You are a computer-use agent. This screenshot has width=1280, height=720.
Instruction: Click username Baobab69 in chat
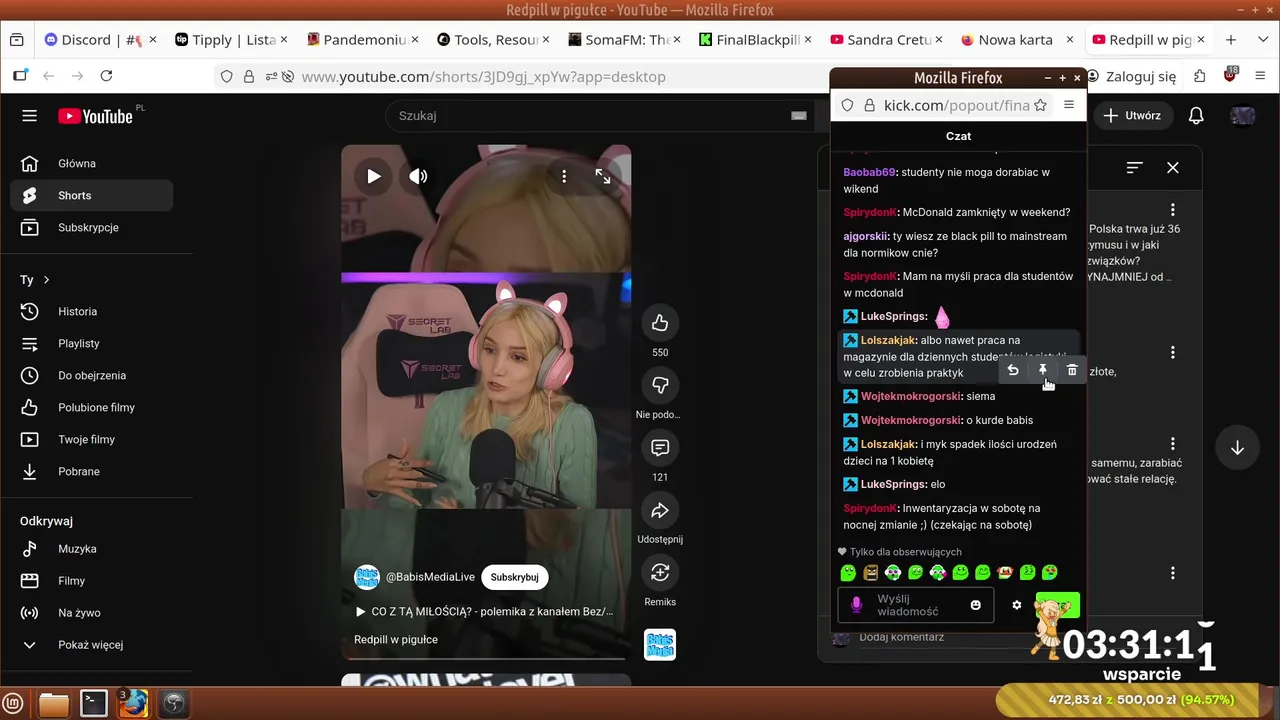click(869, 172)
